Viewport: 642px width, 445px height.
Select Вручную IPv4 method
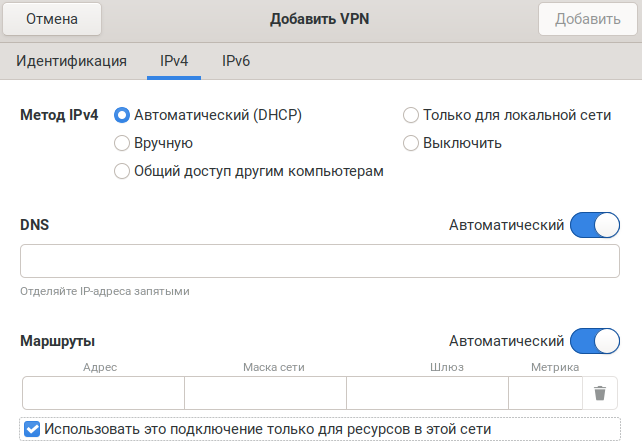pyautogui.click(x=122, y=143)
